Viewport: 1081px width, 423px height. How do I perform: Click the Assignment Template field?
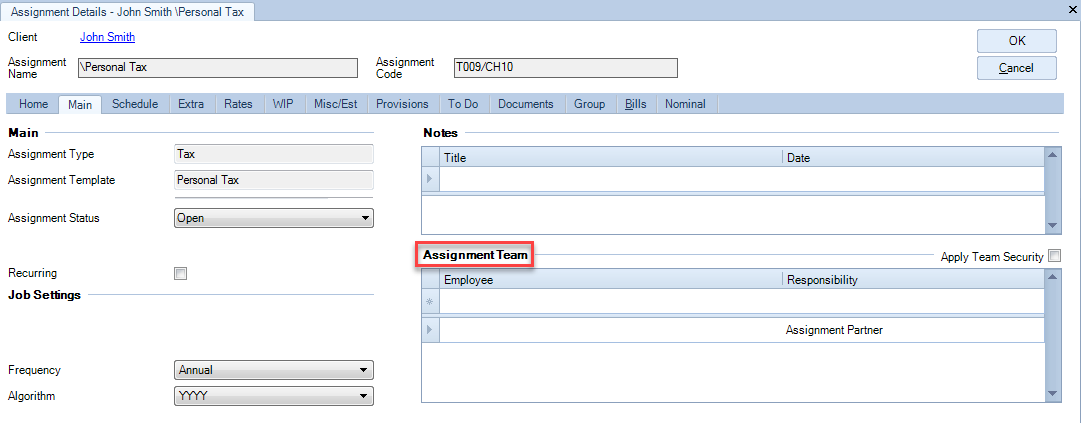274,180
